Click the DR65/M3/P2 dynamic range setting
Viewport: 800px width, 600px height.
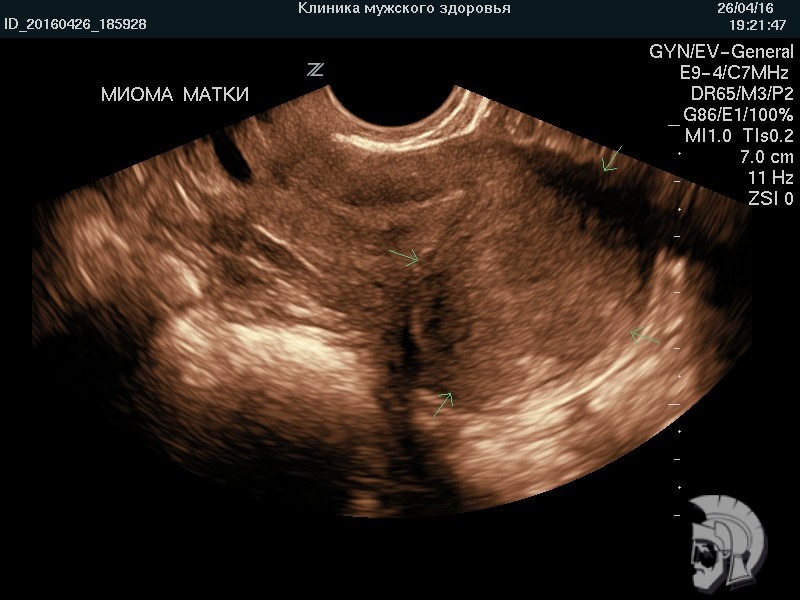coord(734,94)
